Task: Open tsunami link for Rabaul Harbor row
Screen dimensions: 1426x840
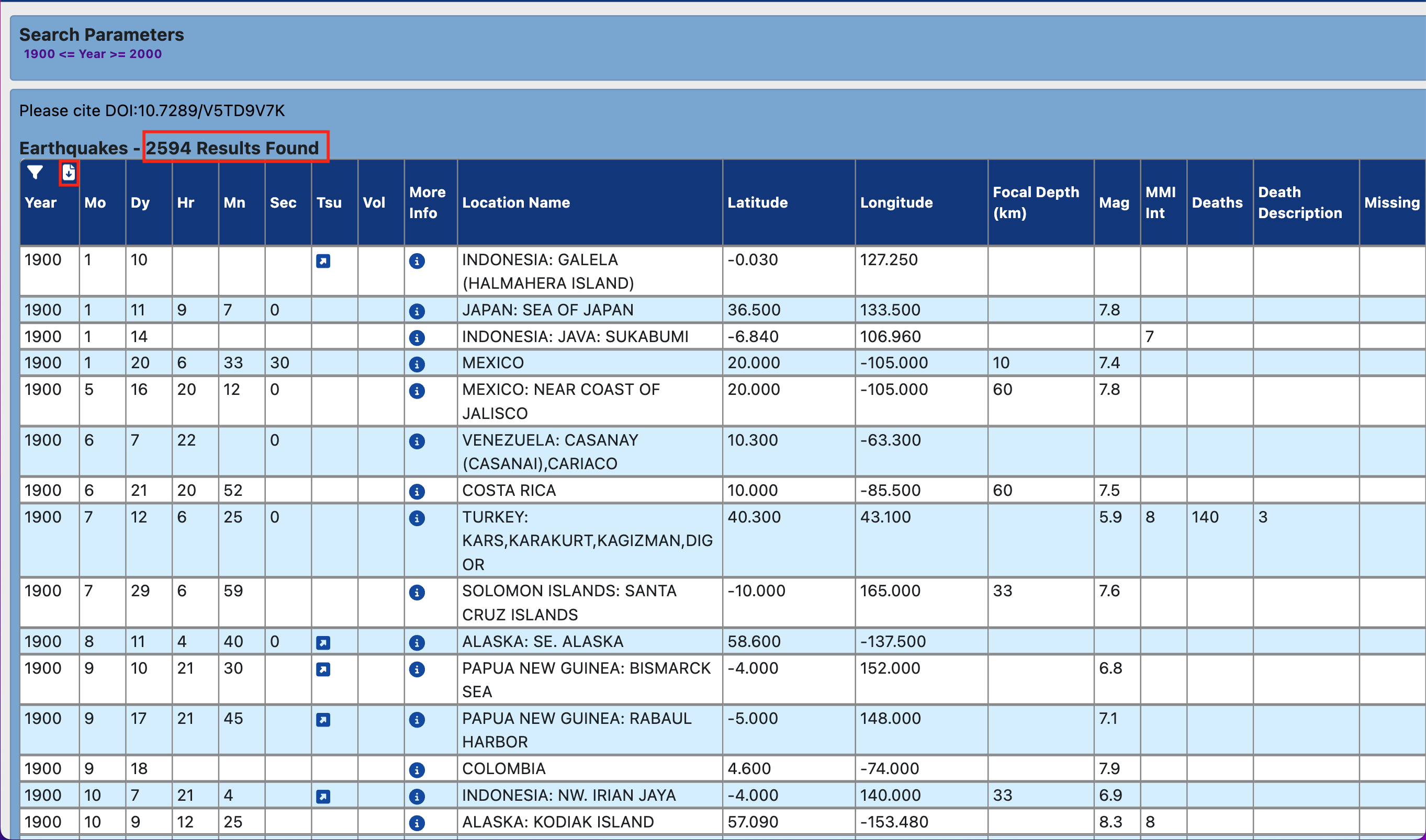Action: coord(323,719)
